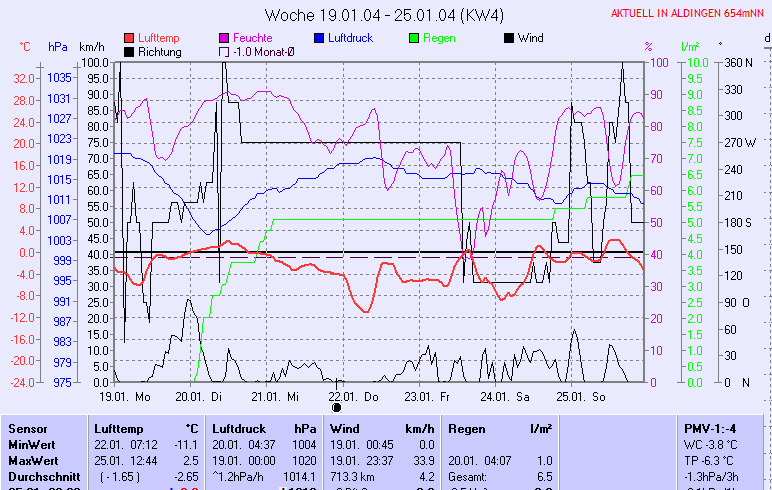
Task: Click the Lufttemp column header in table
Action: (x=118, y=428)
